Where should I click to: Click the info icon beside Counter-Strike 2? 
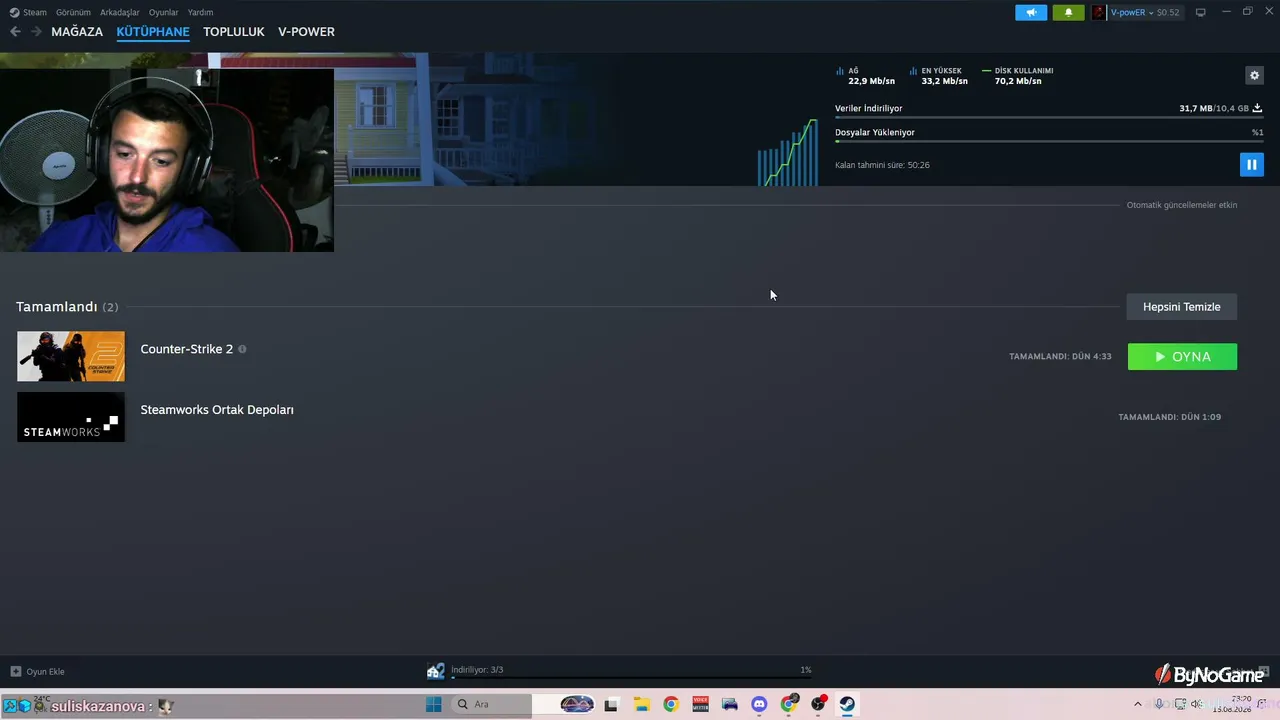pos(242,349)
